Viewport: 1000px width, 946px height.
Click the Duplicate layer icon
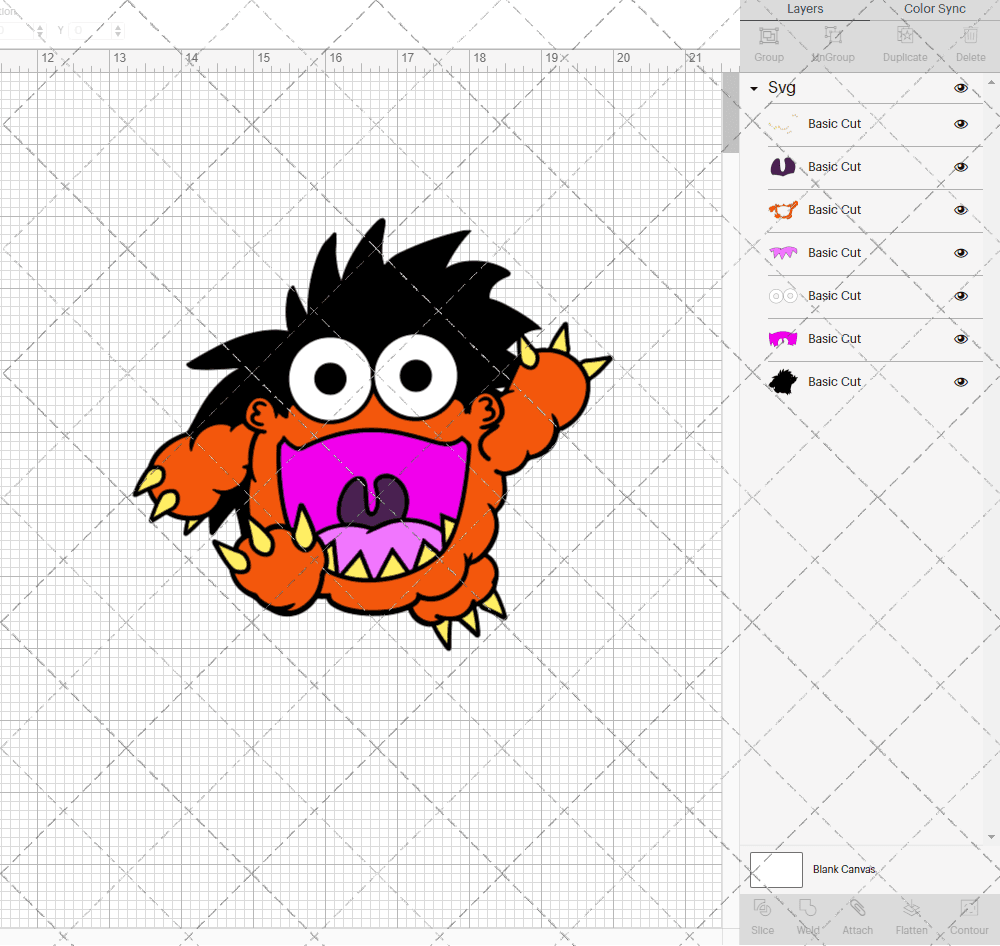(904, 43)
